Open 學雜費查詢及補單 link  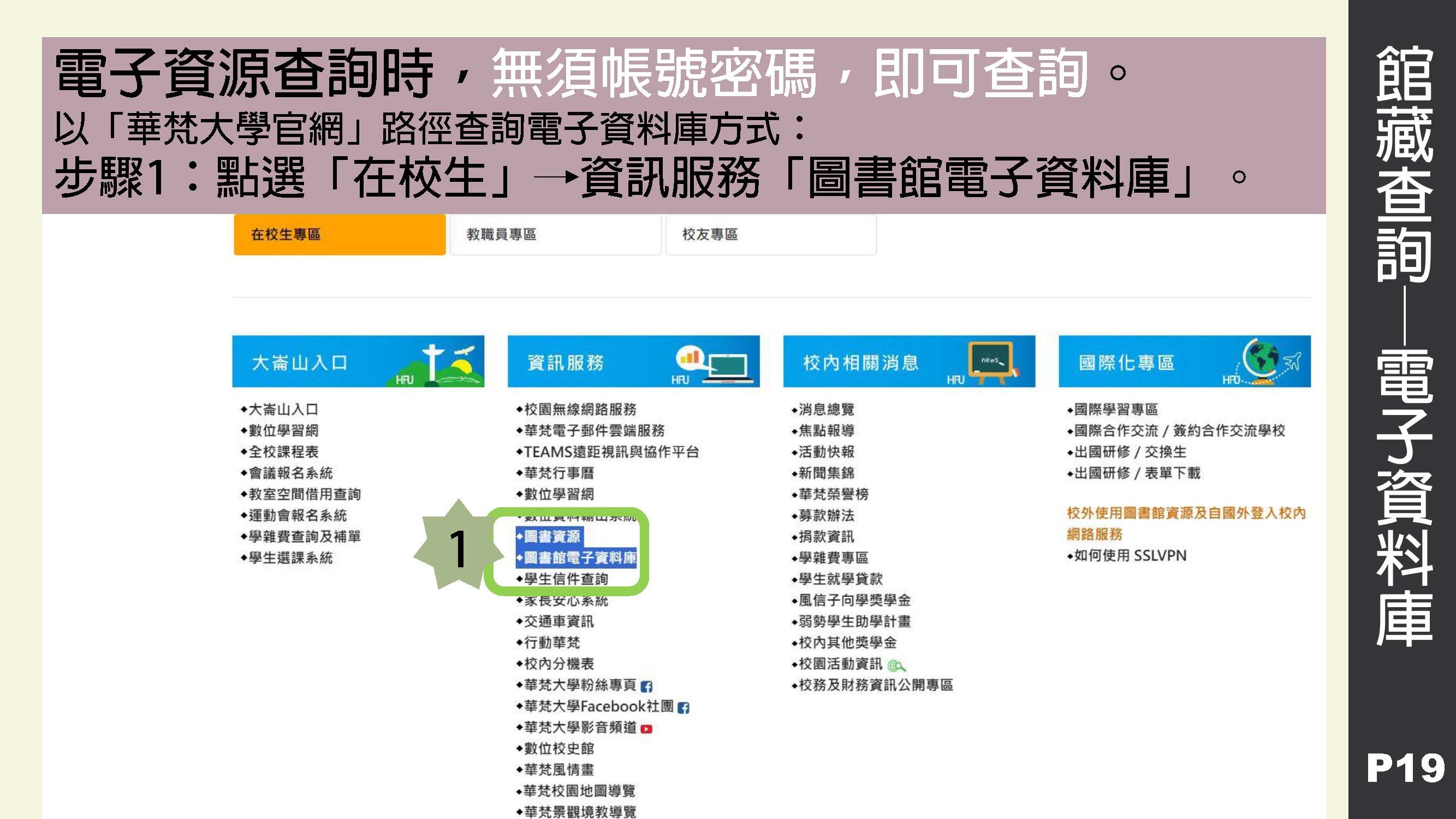coord(305,536)
